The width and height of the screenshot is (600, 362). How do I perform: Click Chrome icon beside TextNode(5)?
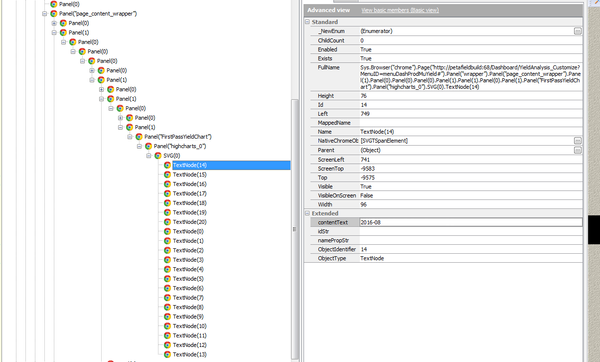coord(167,279)
